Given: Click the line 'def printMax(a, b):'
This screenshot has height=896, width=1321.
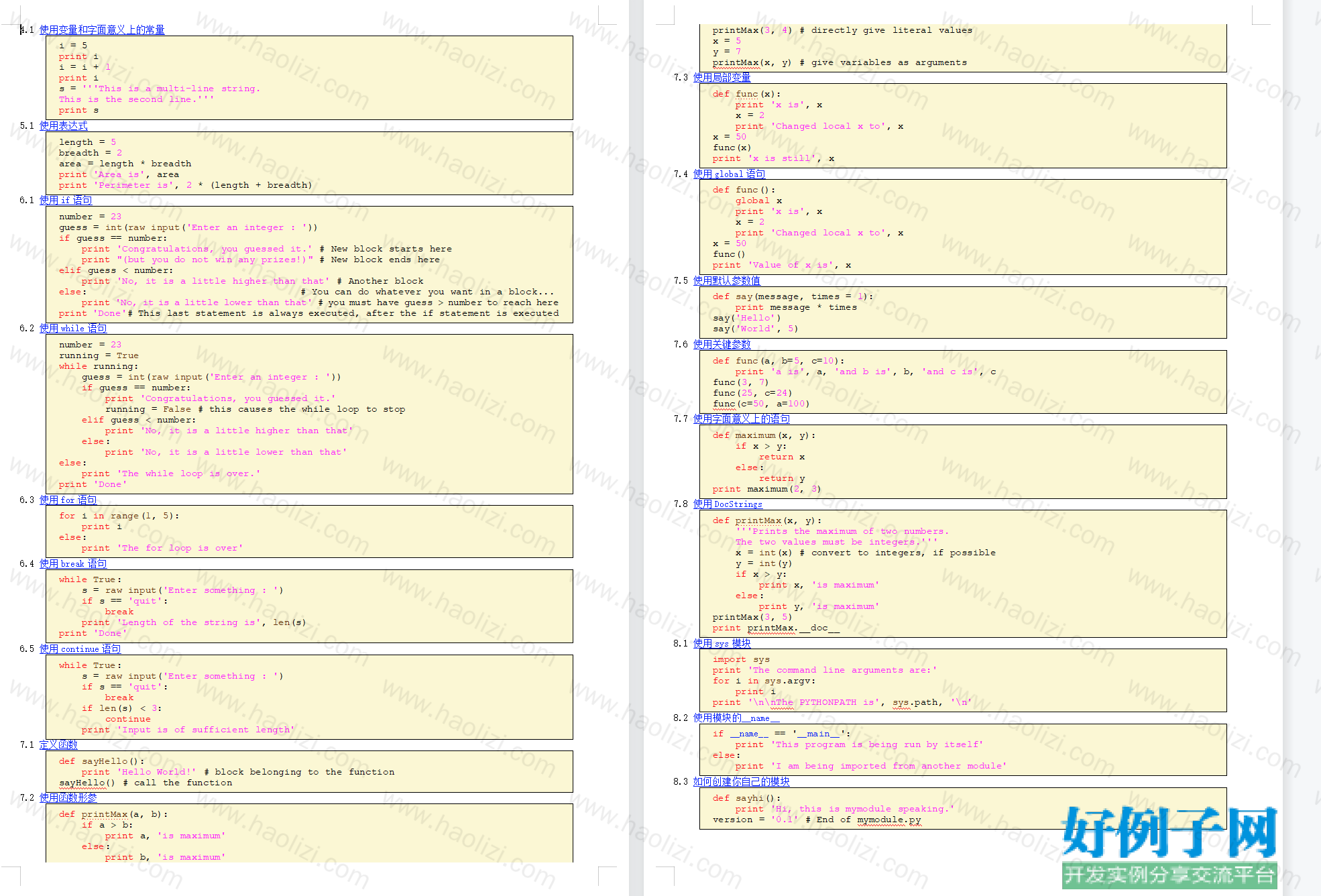Looking at the screenshot, I should (x=113, y=814).
